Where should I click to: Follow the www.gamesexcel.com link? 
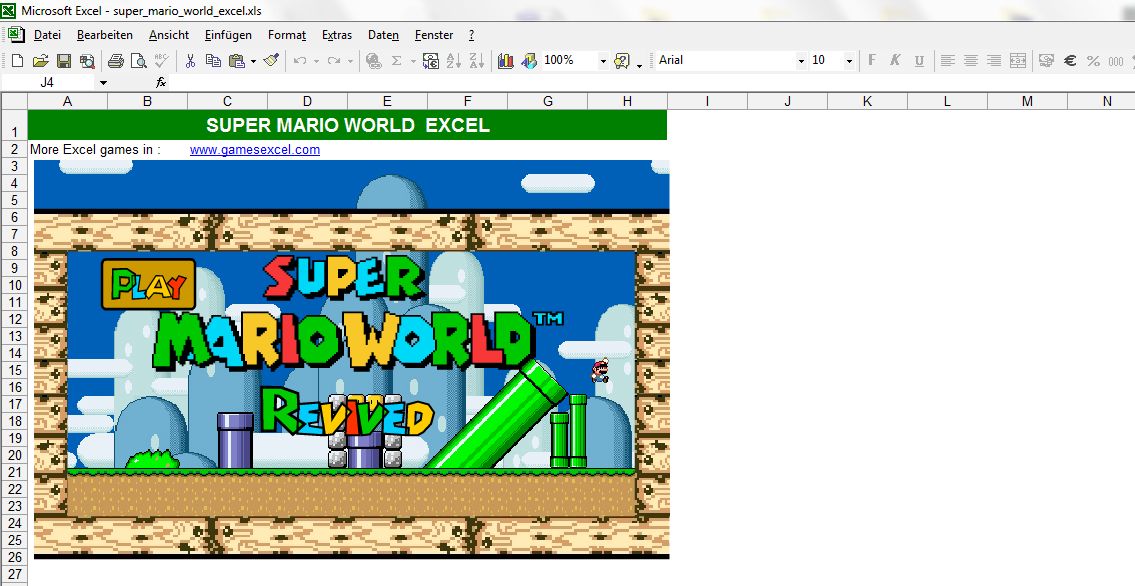point(255,150)
